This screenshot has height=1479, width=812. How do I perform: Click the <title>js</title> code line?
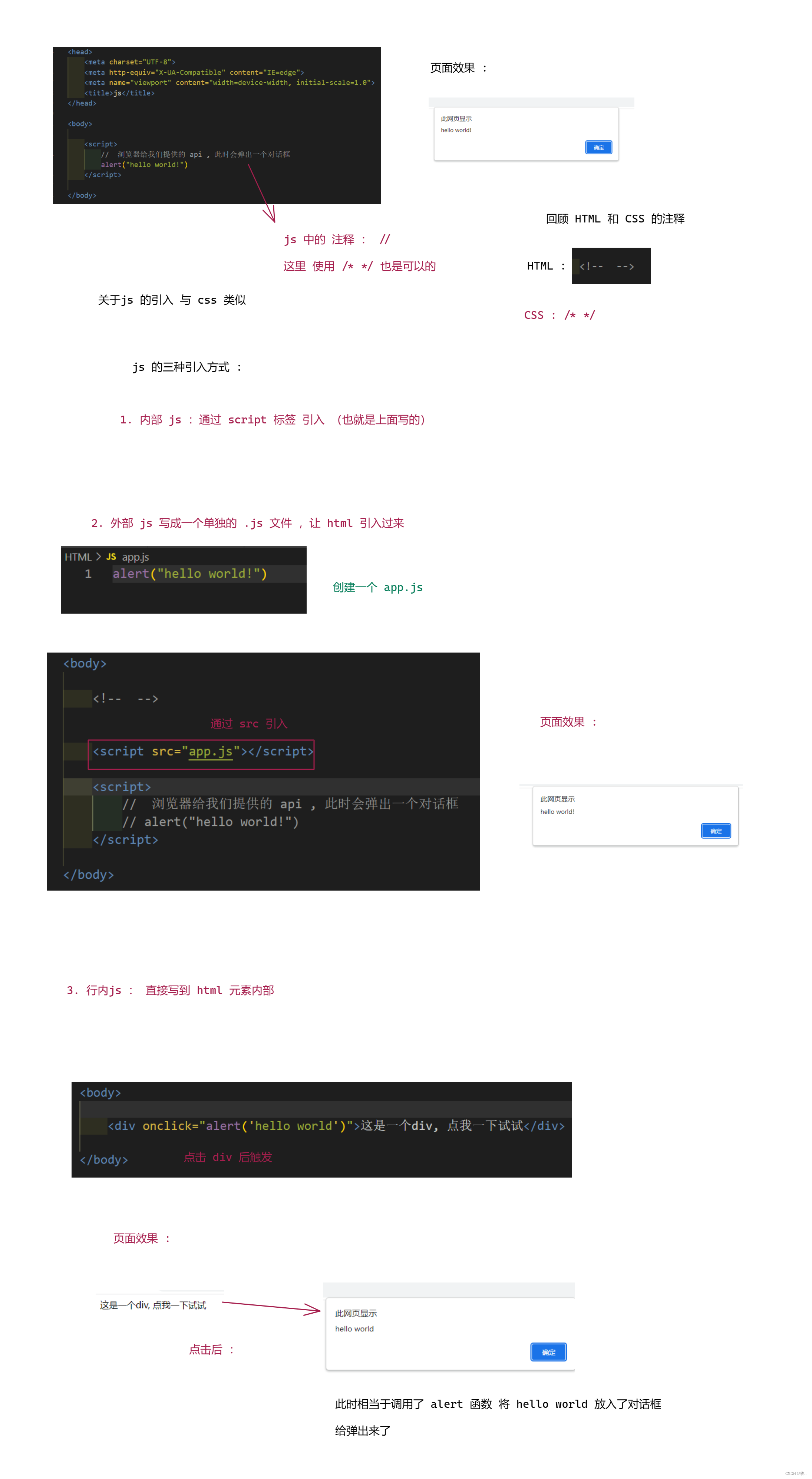119,93
